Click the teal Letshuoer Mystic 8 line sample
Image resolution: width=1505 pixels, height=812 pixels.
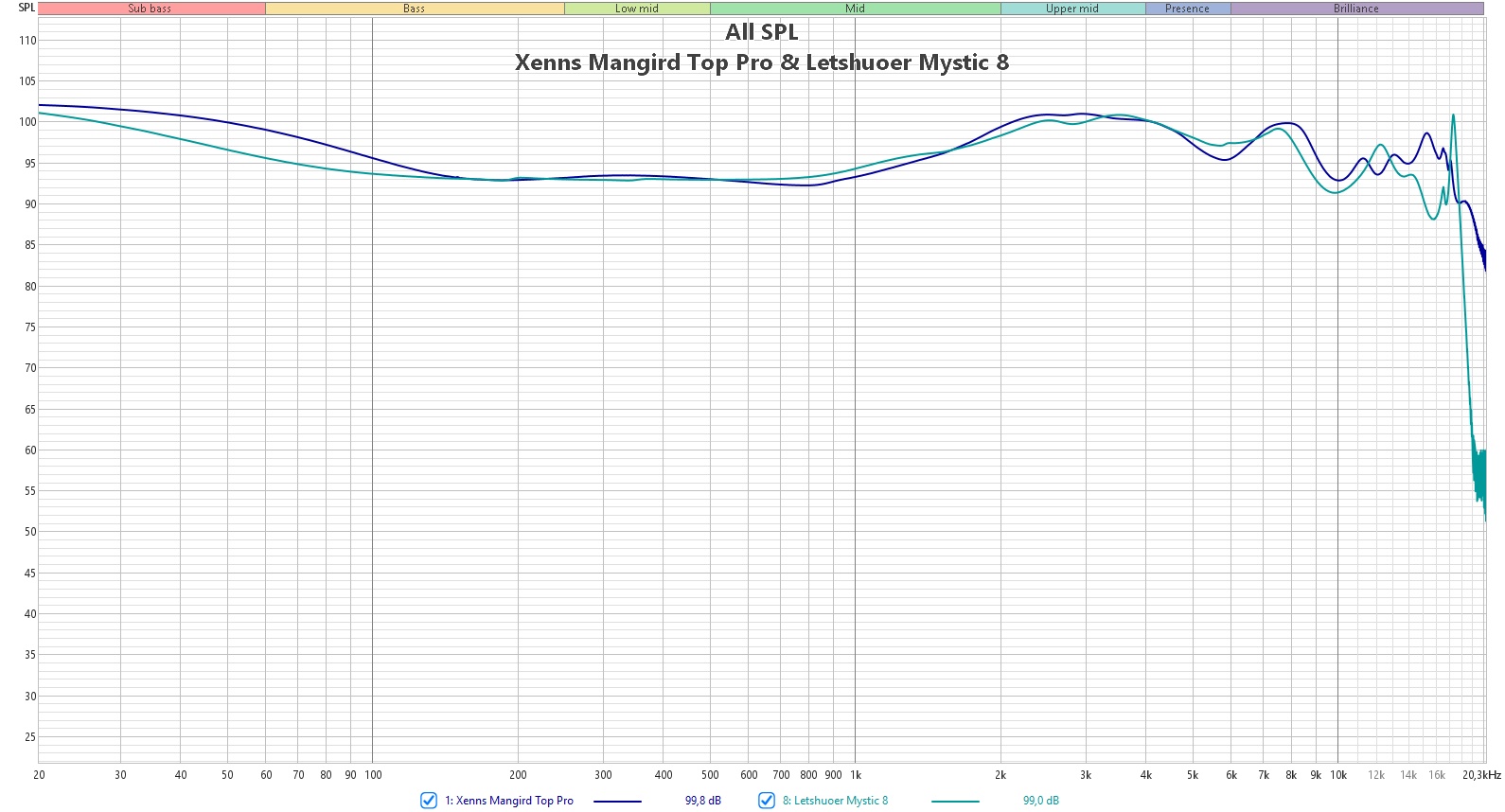tap(955, 802)
